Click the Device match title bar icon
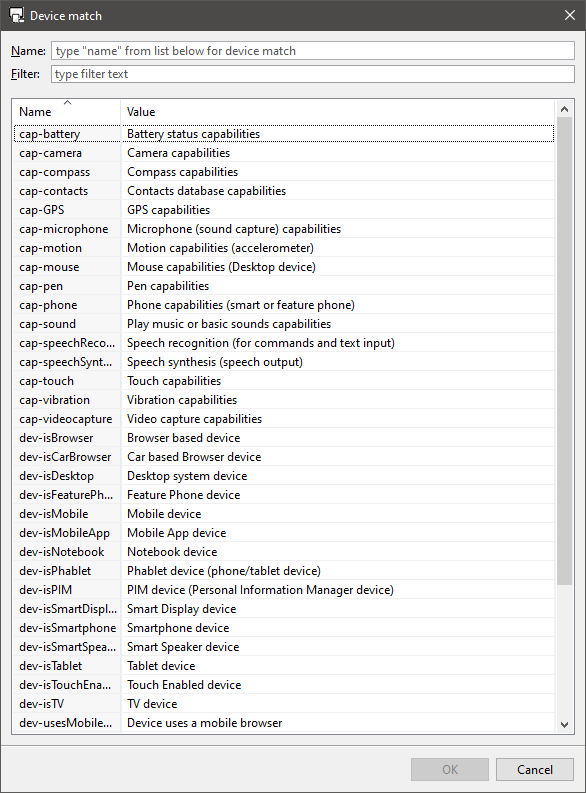 click(x=16, y=15)
